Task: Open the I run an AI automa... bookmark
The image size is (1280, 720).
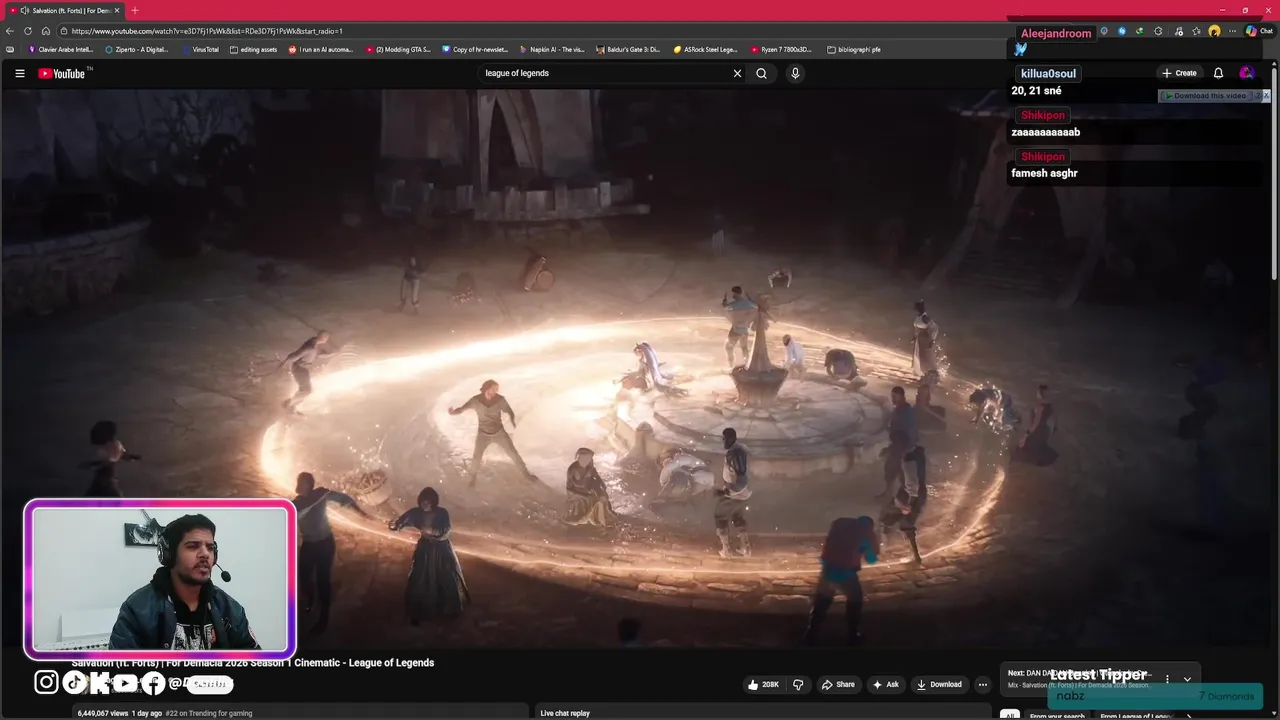Action: pos(321,49)
